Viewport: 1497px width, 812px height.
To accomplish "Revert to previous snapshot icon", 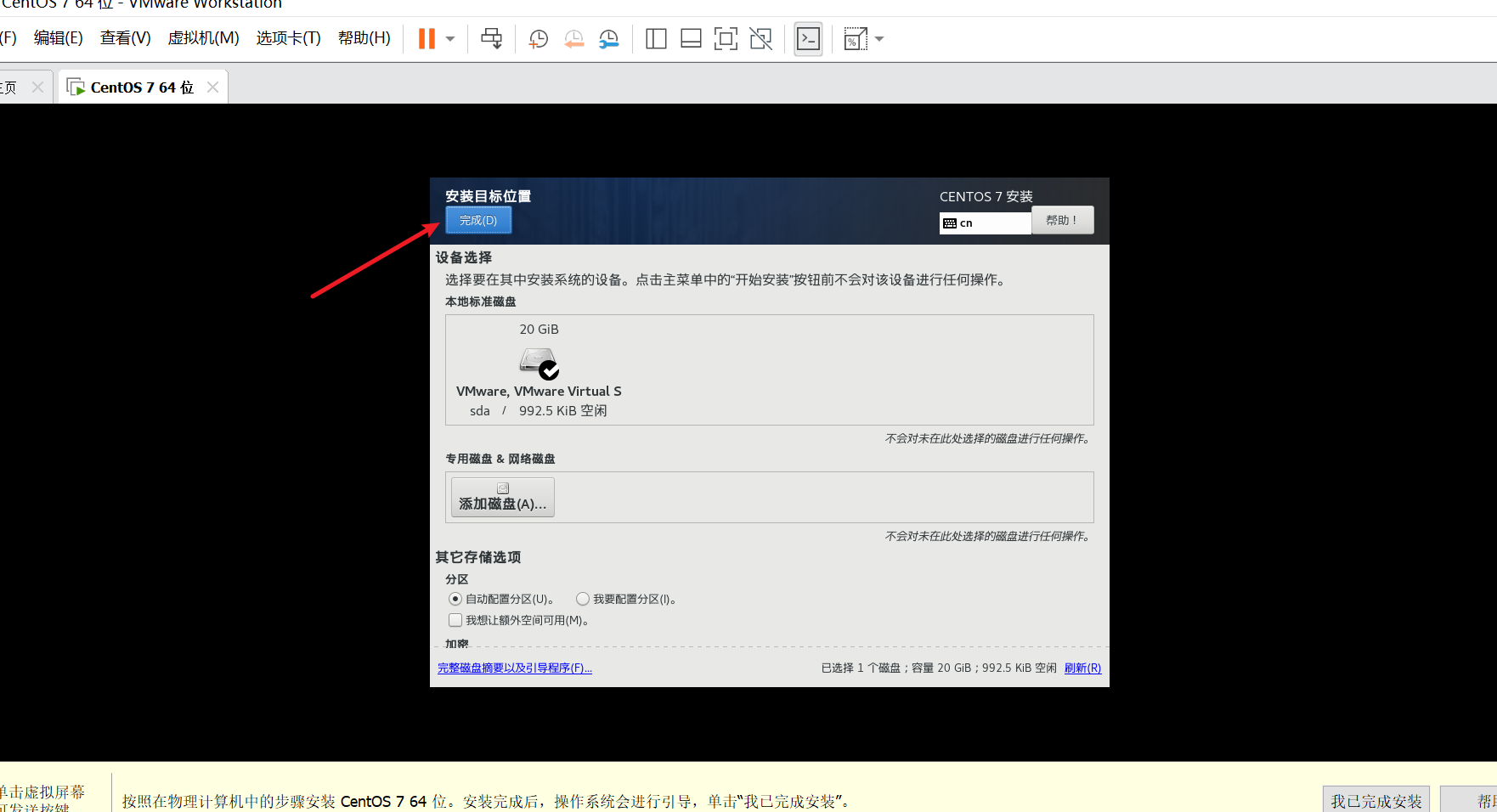I will coord(574,38).
